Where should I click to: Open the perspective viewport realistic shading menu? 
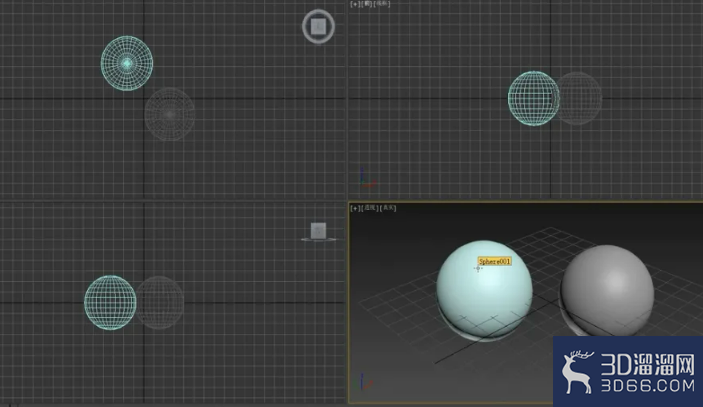388,208
